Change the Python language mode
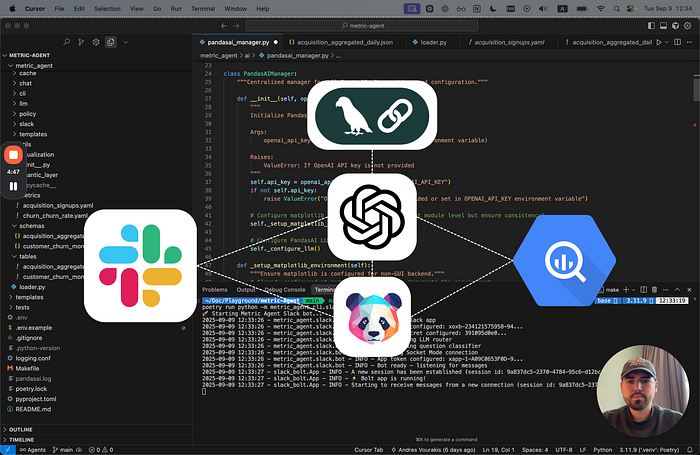Image resolution: width=700 pixels, height=455 pixels. click(603, 450)
